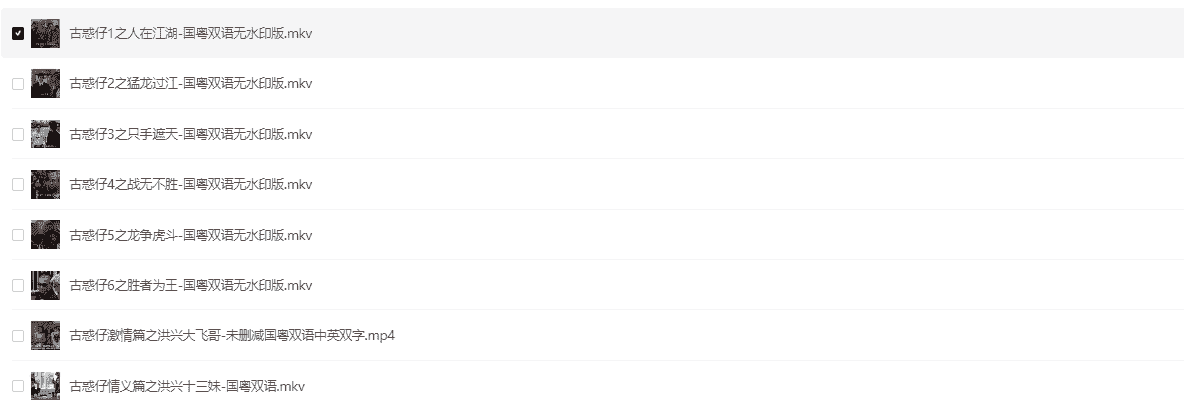Screen dimensions: 1184x410
Task: Tick the 洪兴大飞哥 mp4 file checkbox
Action: point(18,336)
